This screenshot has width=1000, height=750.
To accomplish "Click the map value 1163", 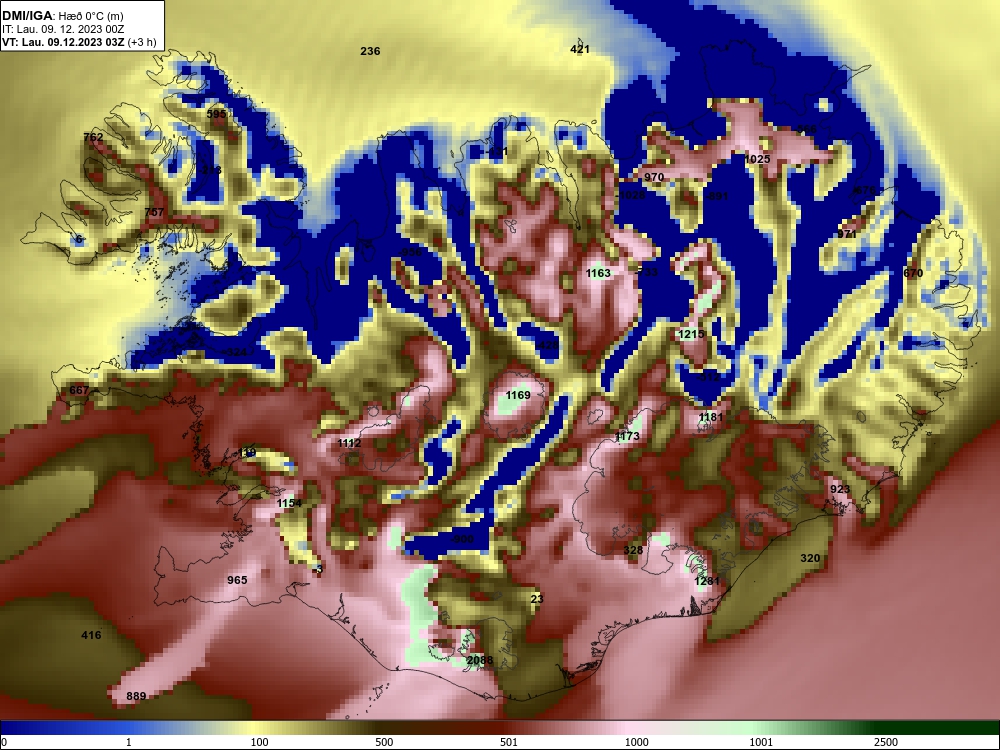I will click(598, 273).
